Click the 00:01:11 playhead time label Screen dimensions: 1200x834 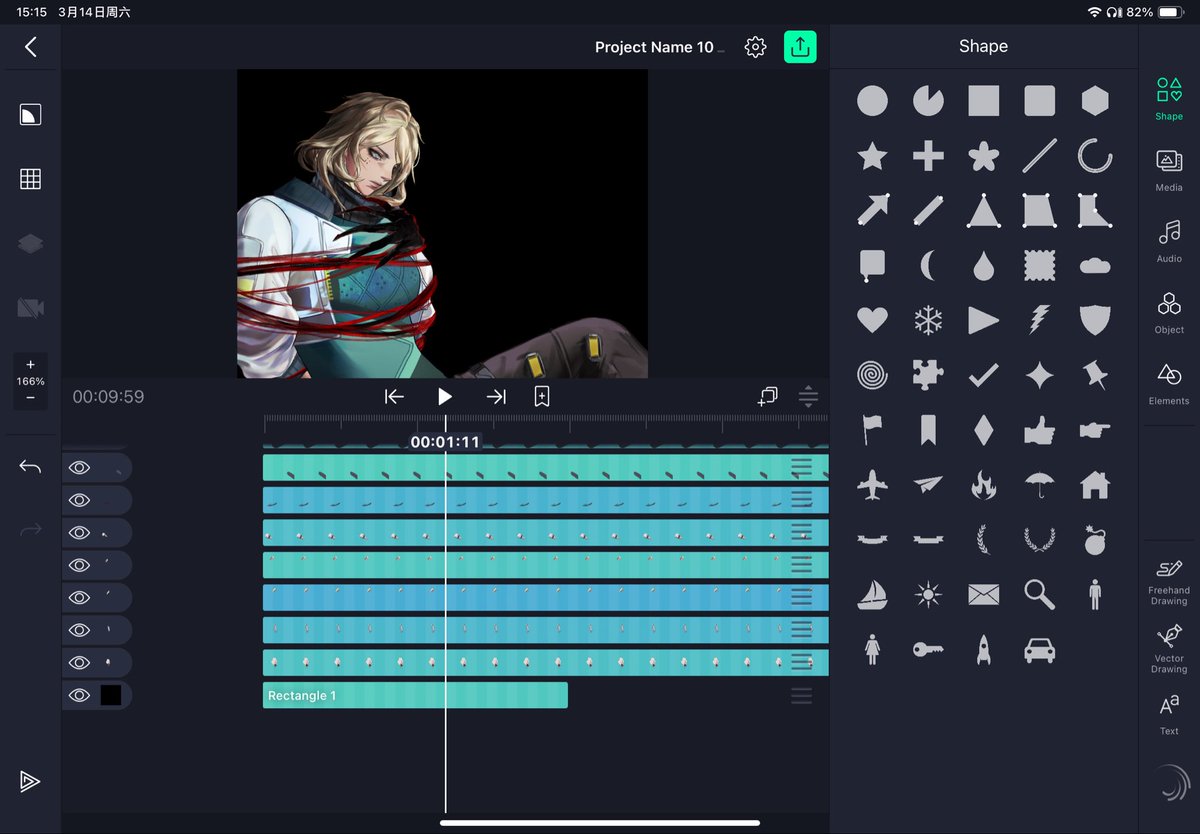pos(445,442)
